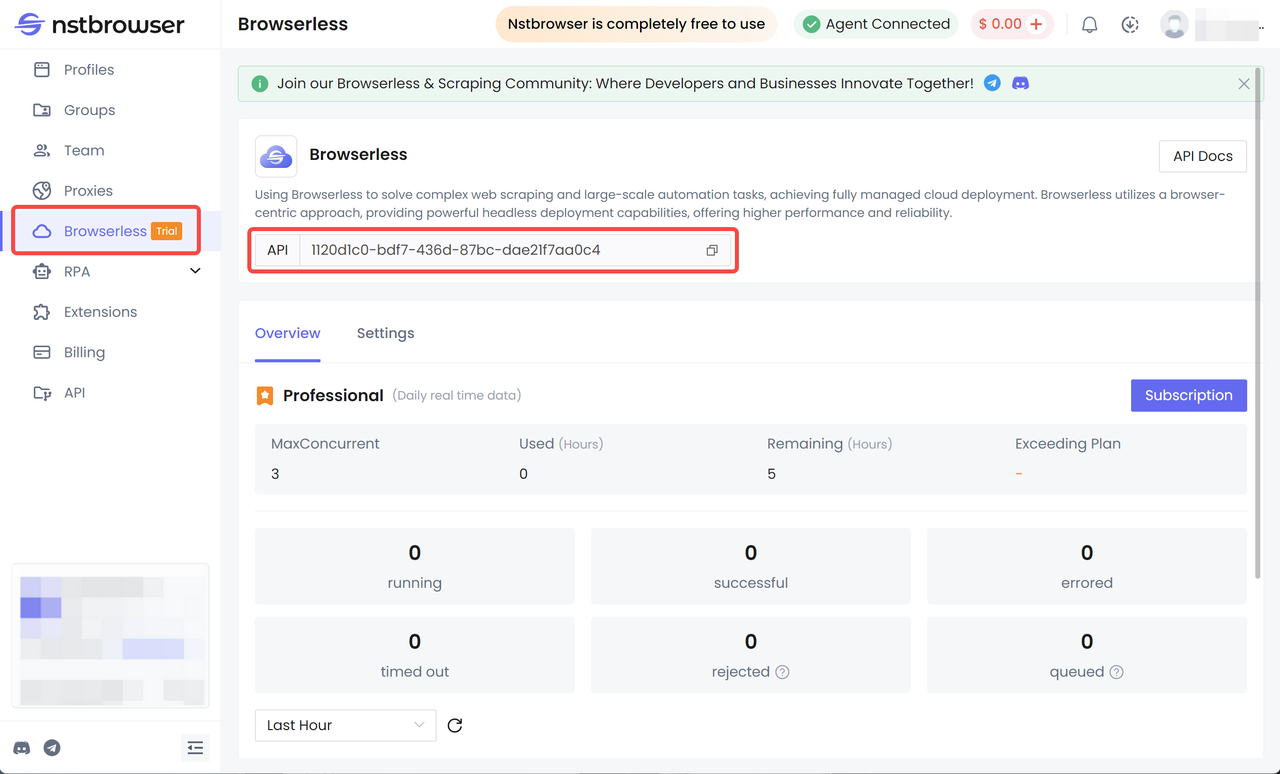Viewport: 1280px width, 774px height.
Task: Add balance with the plus icon
Action: pos(1036,24)
